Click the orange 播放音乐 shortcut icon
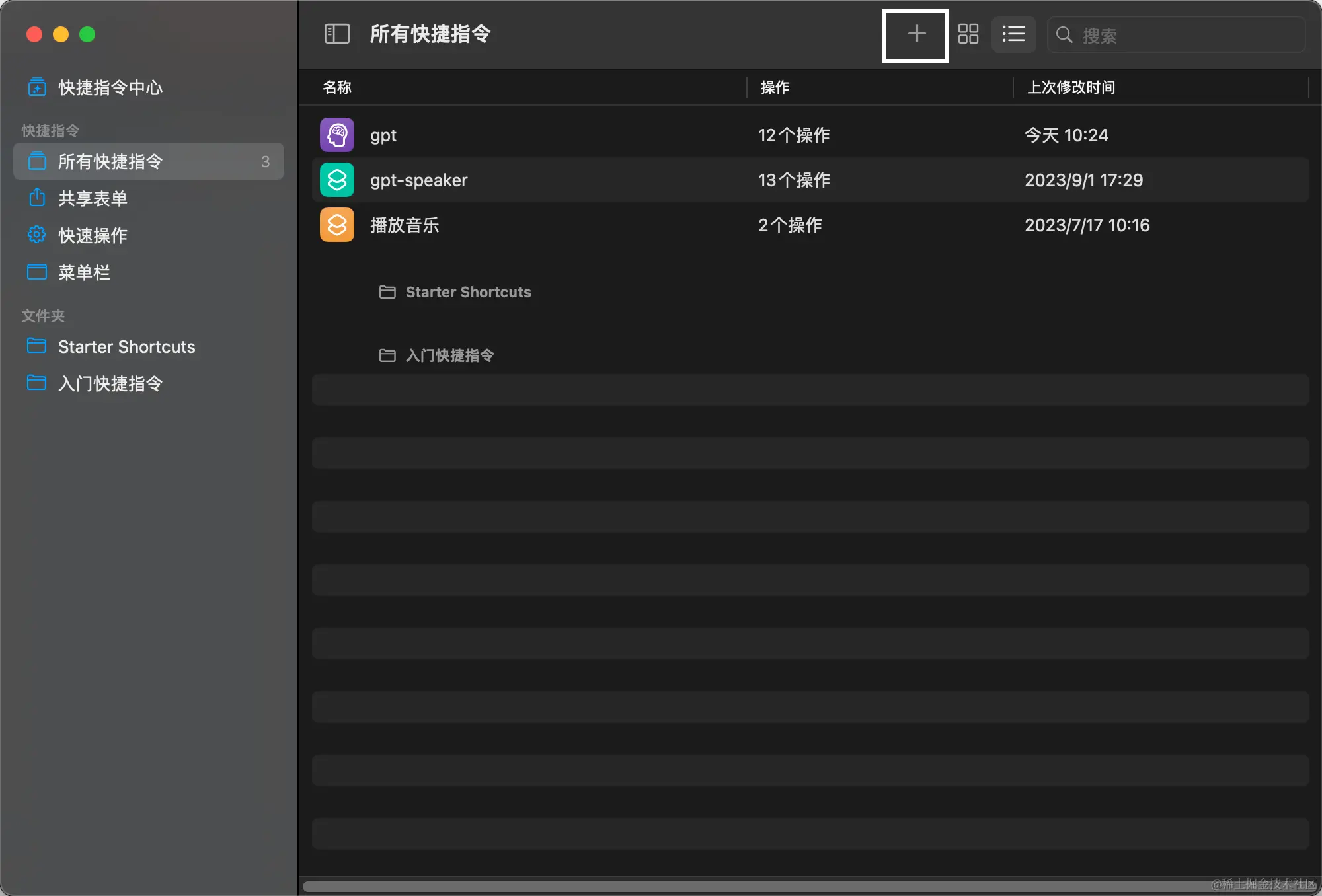Image resolution: width=1322 pixels, height=896 pixels. tap(337, 225)
